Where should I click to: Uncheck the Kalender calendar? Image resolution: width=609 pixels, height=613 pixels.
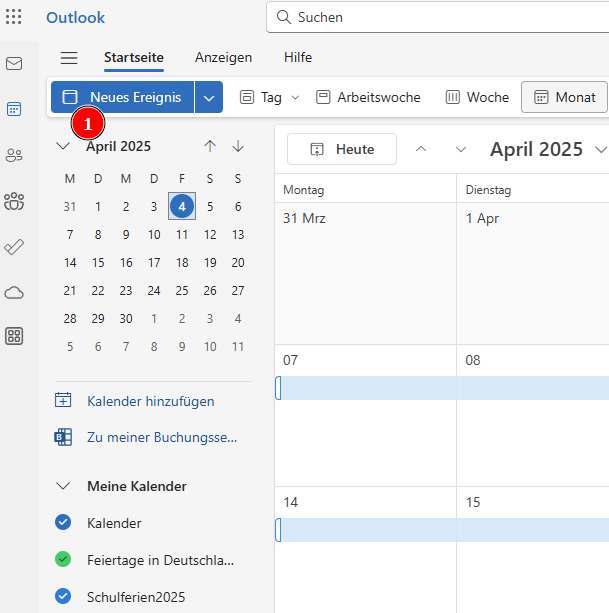pos(63,522)
